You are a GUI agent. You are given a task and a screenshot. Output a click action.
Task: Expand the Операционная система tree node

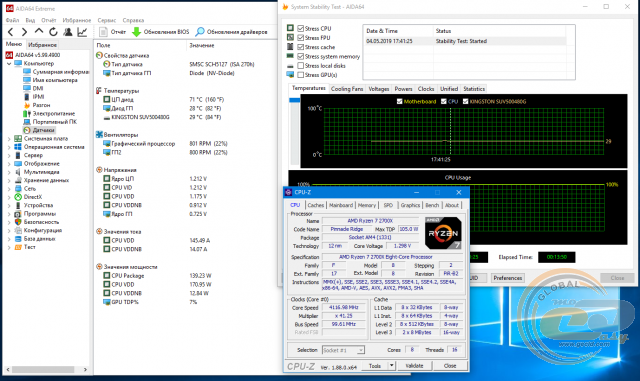pyautogui.click(x=9, y=147)
